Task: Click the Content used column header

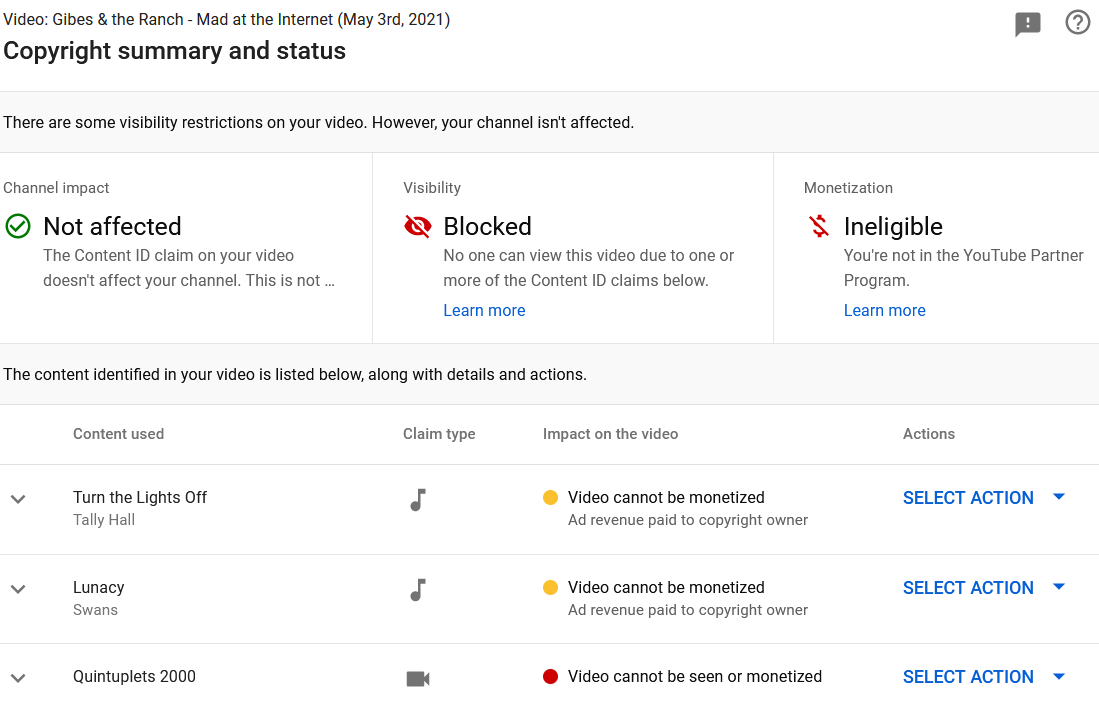Action: [118, 434]
